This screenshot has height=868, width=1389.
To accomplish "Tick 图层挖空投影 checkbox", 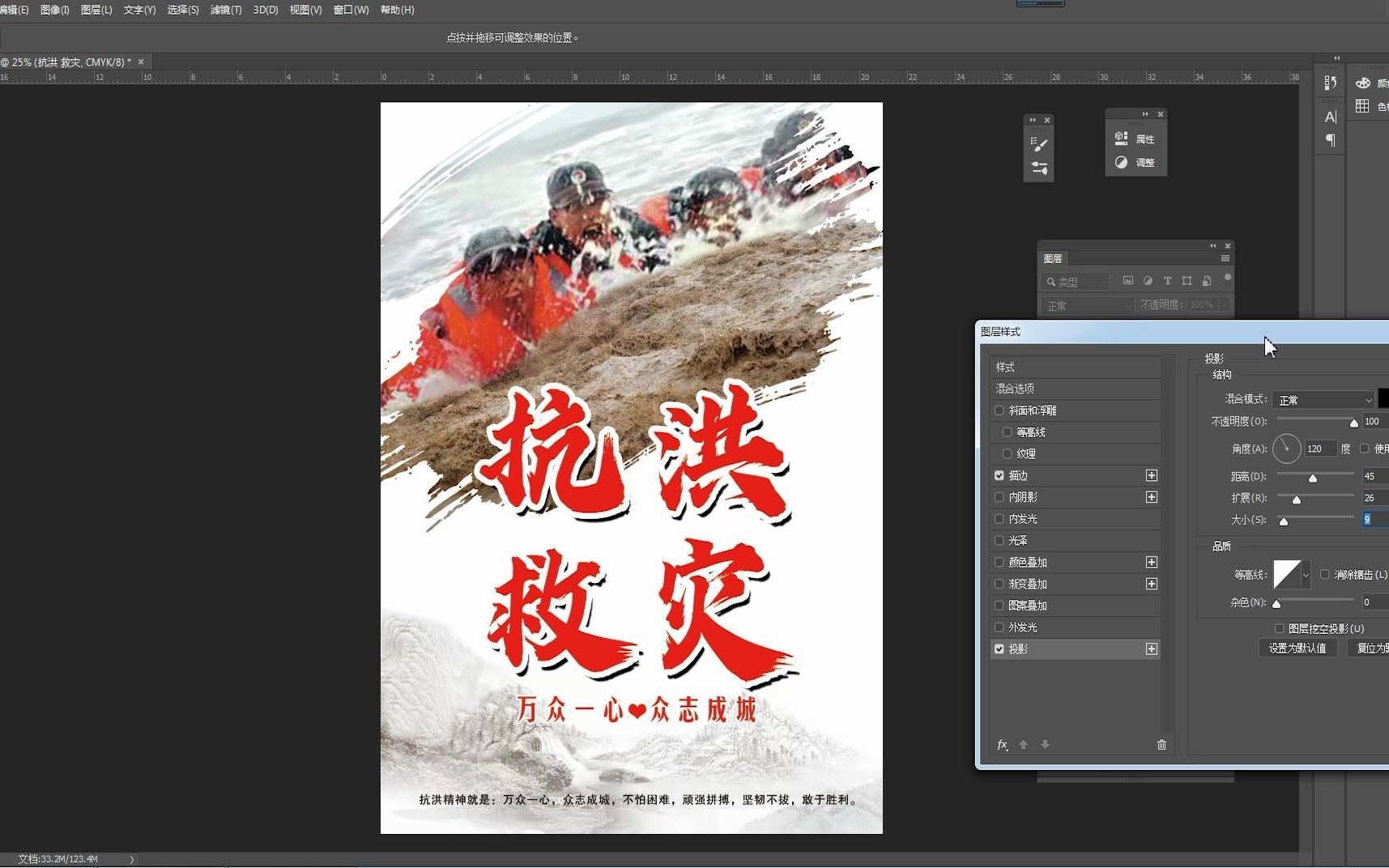I will pos(1280,628).
